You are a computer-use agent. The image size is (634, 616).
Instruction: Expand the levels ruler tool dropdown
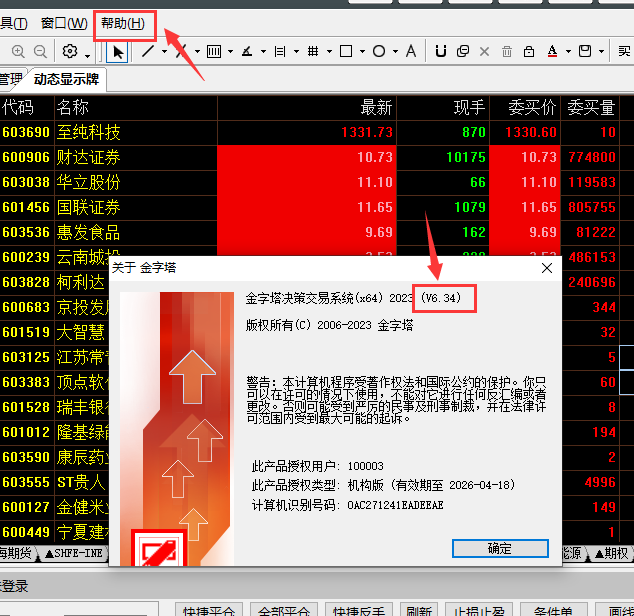coord(296,52)
